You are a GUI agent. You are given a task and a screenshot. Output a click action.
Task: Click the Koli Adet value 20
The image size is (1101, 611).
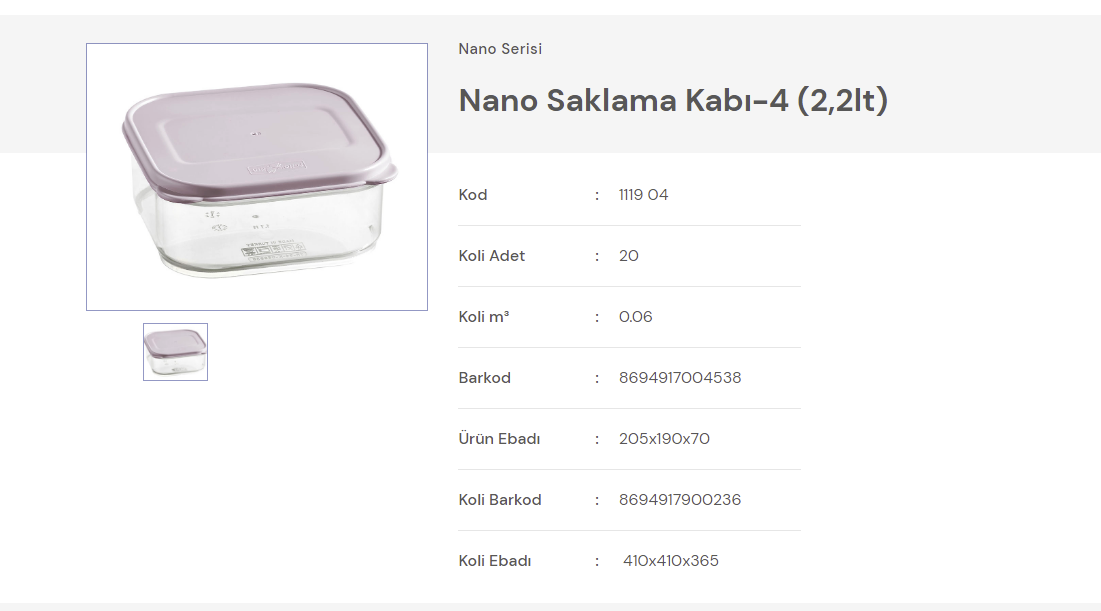click(x=629, y=256)
